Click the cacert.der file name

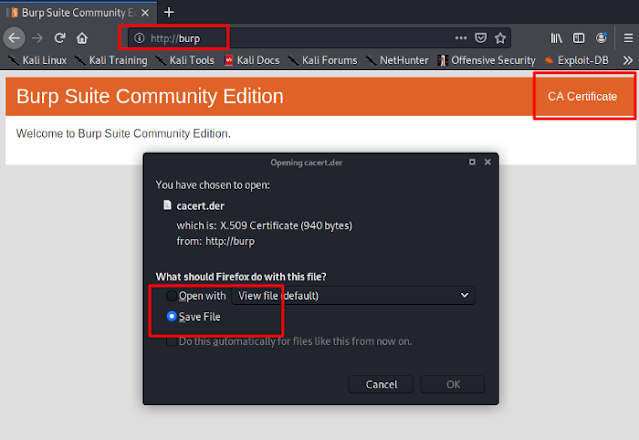pos(200,206)
